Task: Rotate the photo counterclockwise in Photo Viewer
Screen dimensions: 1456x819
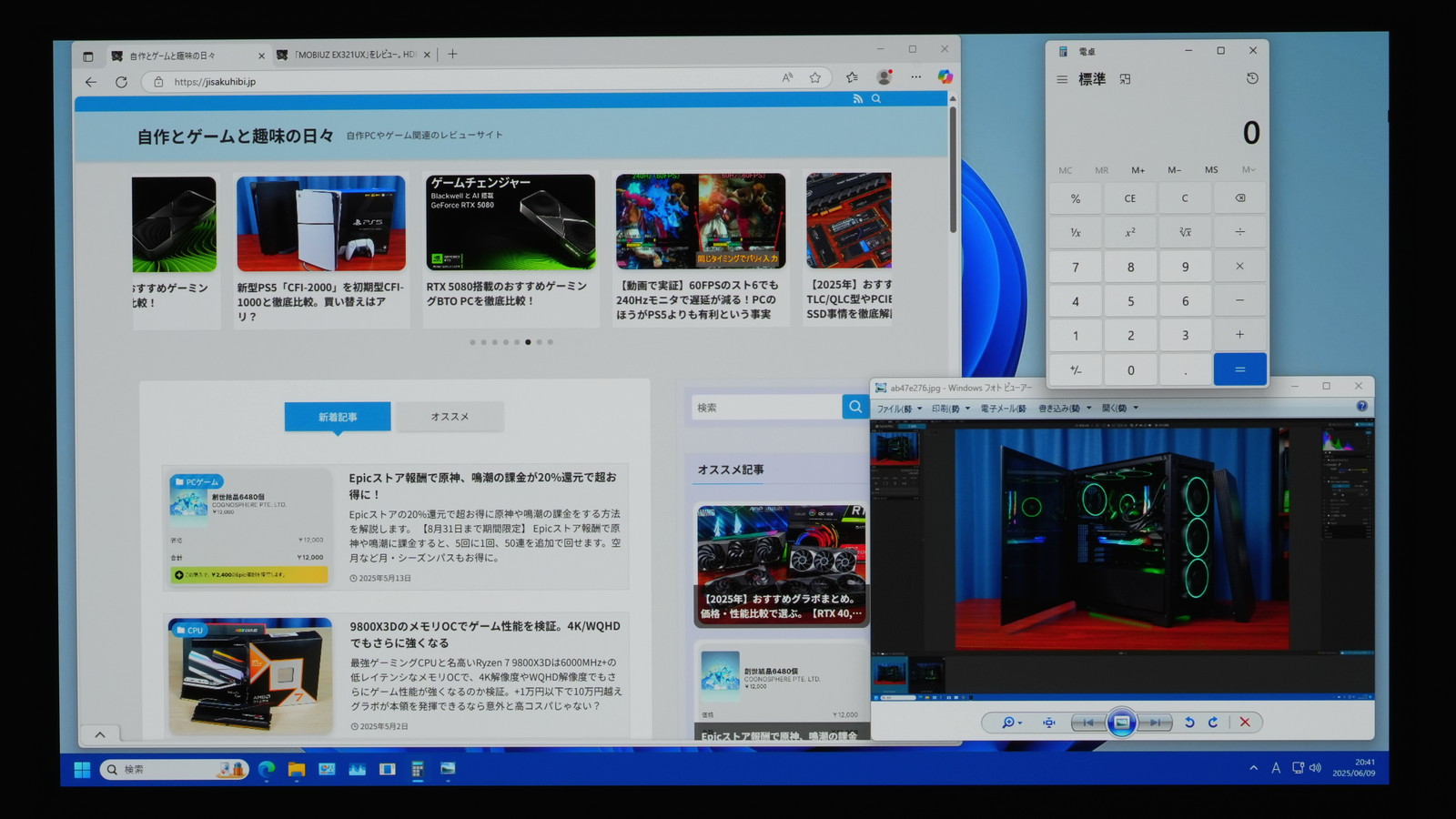Action: [1189, 723]
